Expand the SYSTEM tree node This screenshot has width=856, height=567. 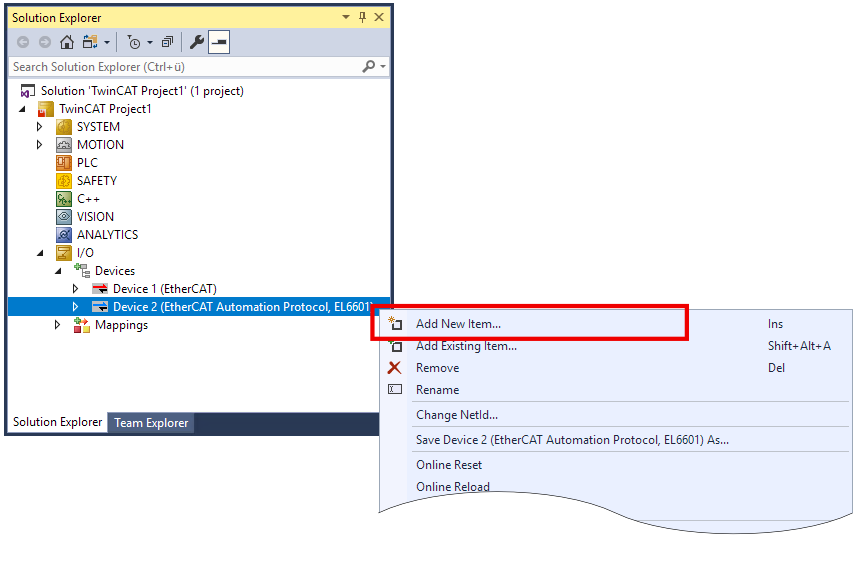40,127
